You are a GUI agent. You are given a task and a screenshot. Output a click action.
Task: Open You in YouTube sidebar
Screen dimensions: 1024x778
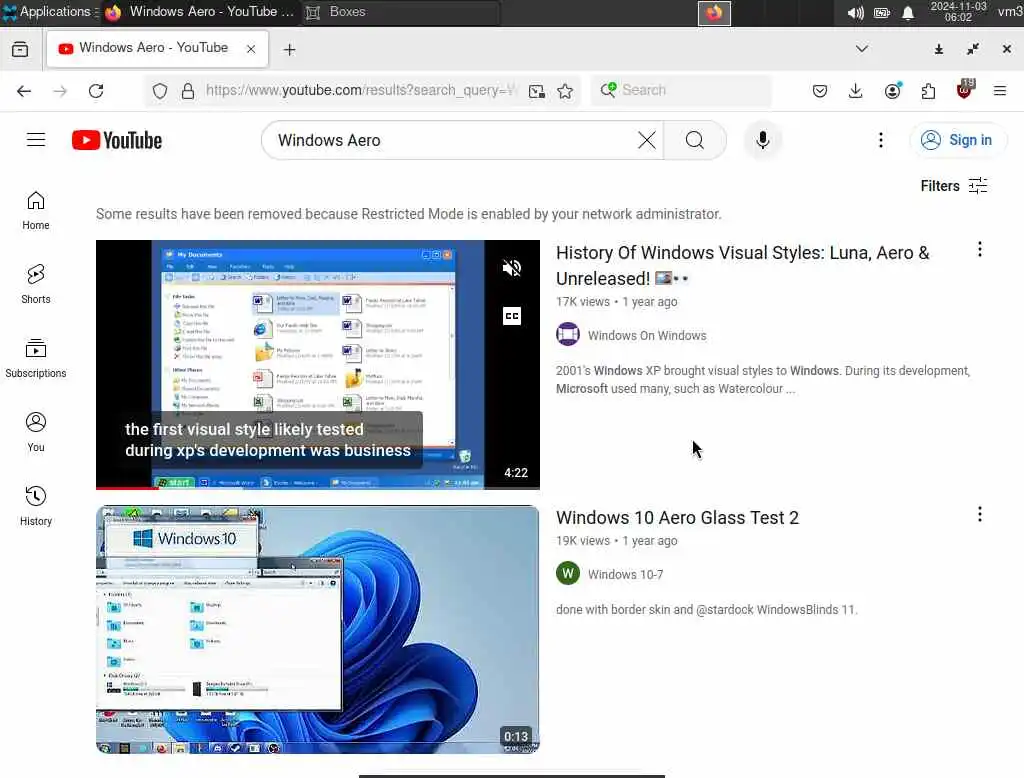click(36, 432)
